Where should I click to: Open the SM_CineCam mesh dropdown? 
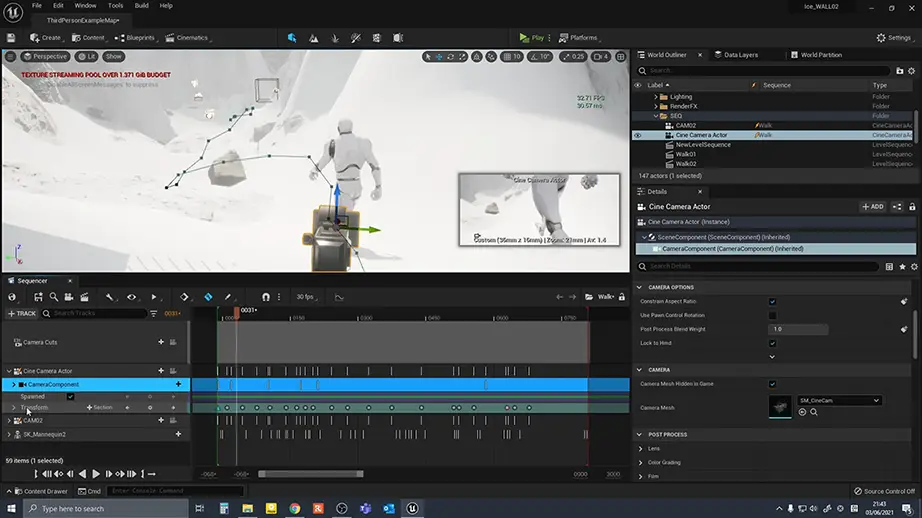pyautogui.click(x=838, y=401)
